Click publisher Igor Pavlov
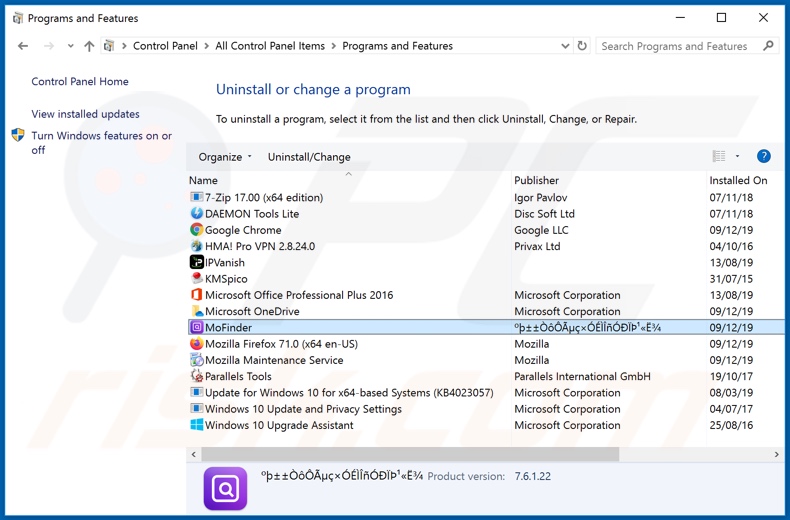Screen dimensions: 790x520 click(540, 198)
